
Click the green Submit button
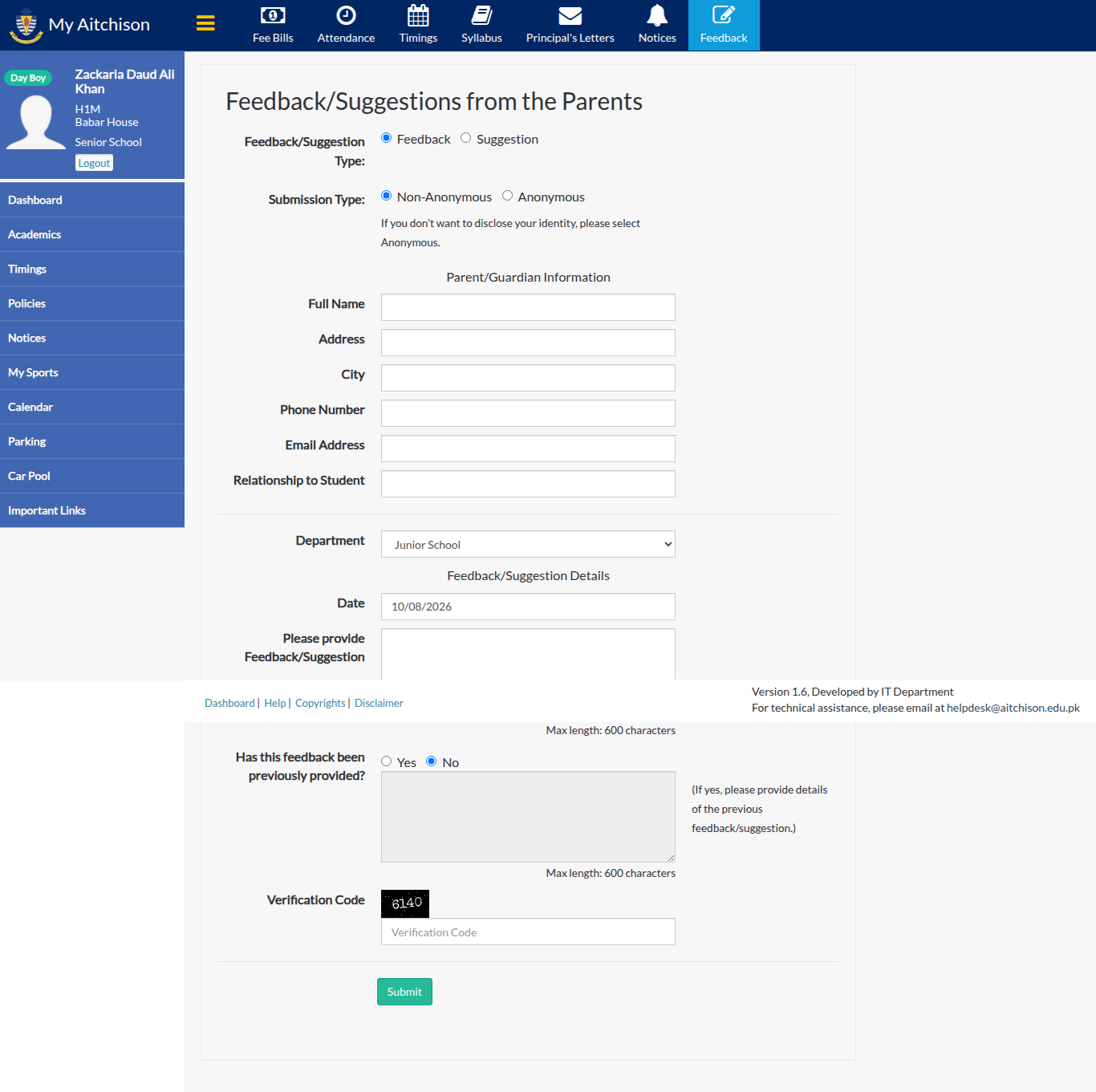pyautogui.click(x=404, y=992)
